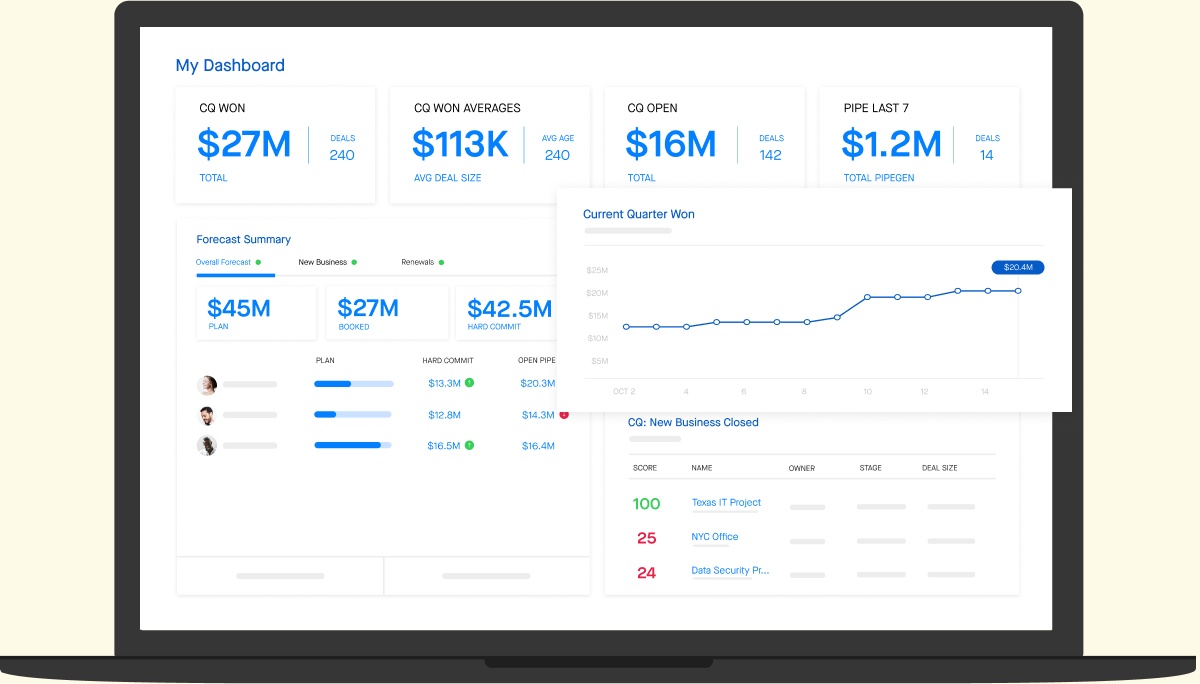Viewport: 1200px width, 684px height.
Task: Click the green up indicator beside $16.5M
Action: [x=469, y=445]
